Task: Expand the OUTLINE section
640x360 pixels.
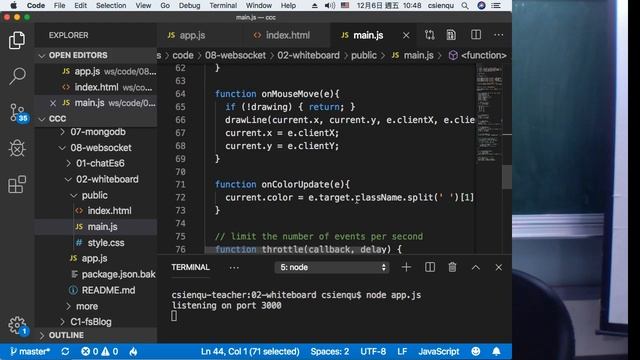Action: pyautogui.click(x=96, y=335)
